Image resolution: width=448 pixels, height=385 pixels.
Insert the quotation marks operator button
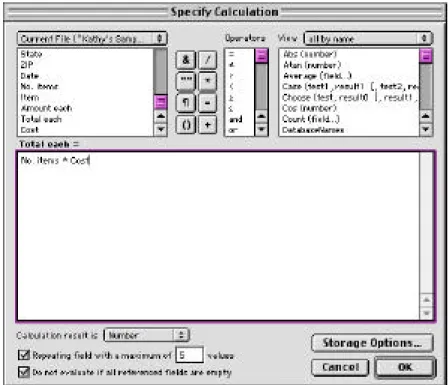point(186,81)
